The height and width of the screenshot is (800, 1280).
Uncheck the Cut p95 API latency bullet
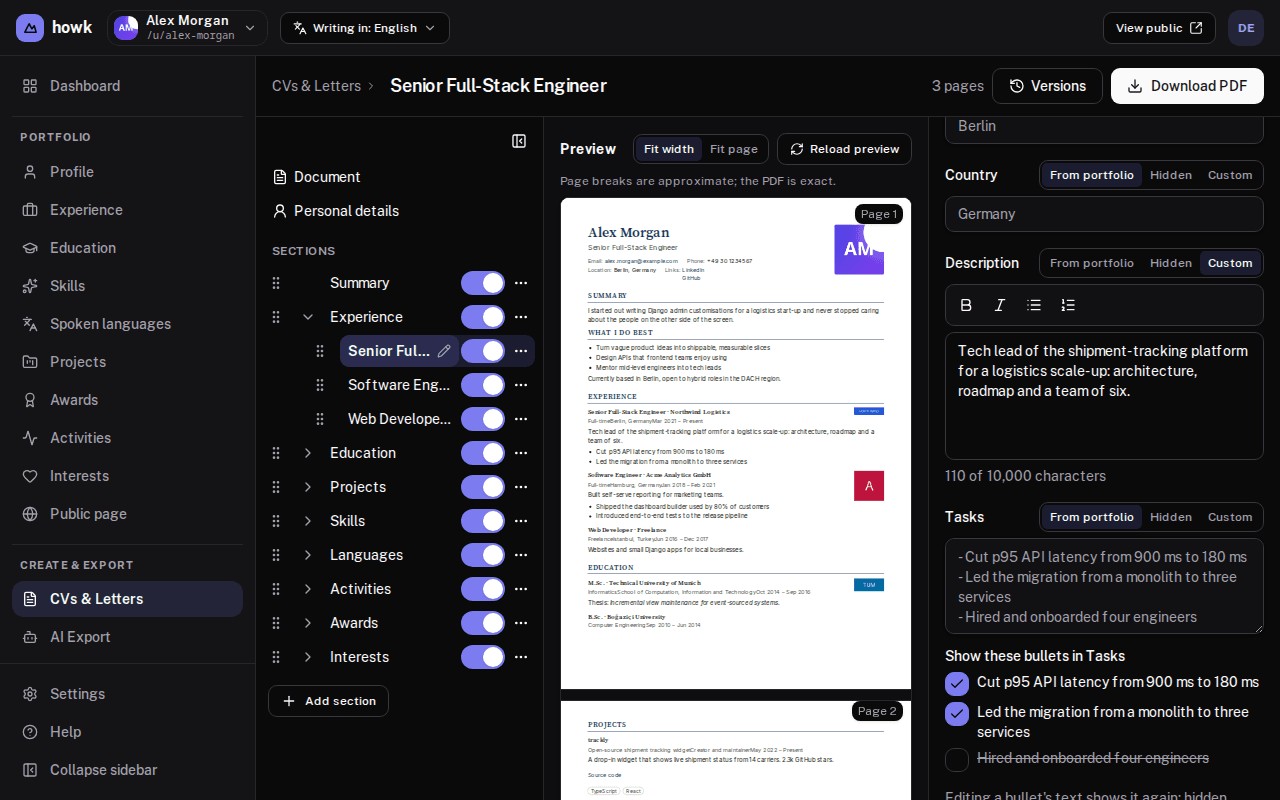957,683
